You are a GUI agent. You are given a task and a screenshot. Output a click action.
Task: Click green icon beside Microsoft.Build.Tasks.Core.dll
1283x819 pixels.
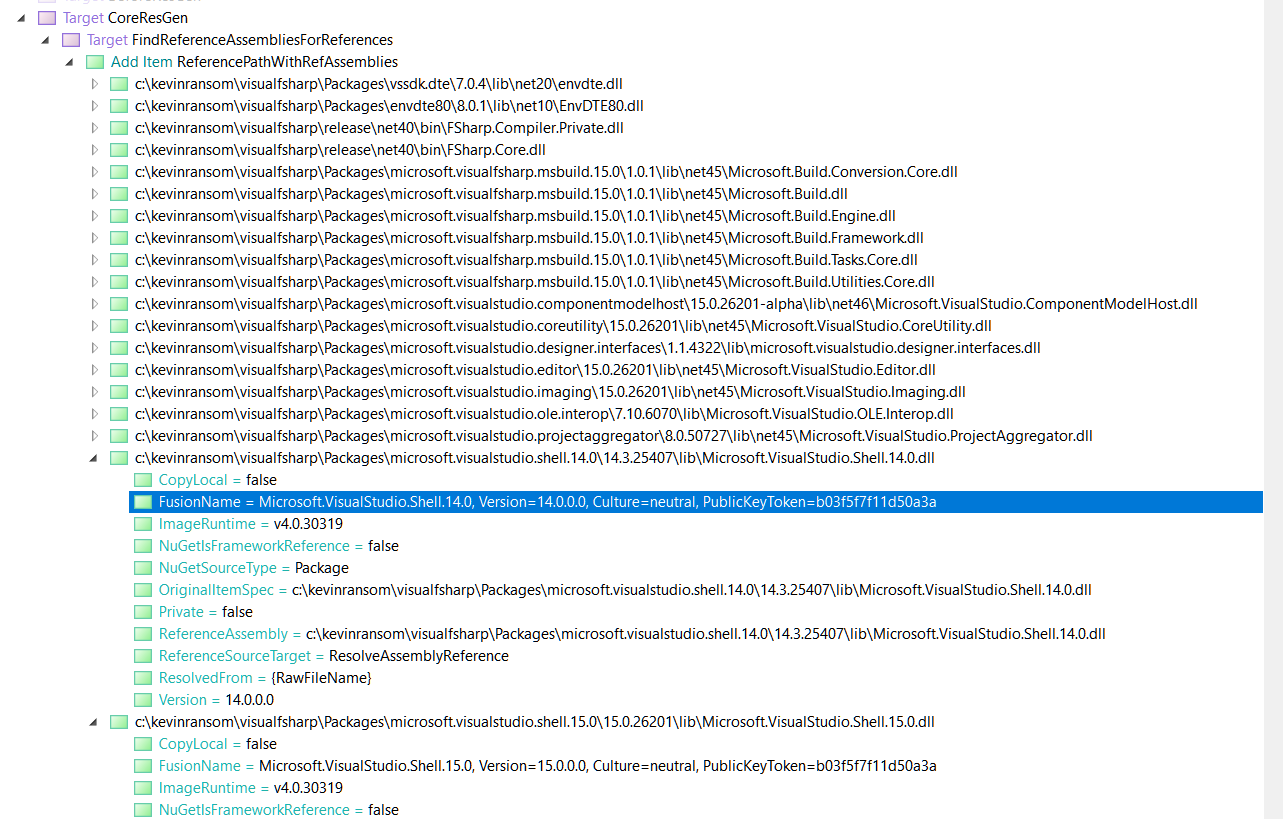pyautogui.click(x=118, y=260)
